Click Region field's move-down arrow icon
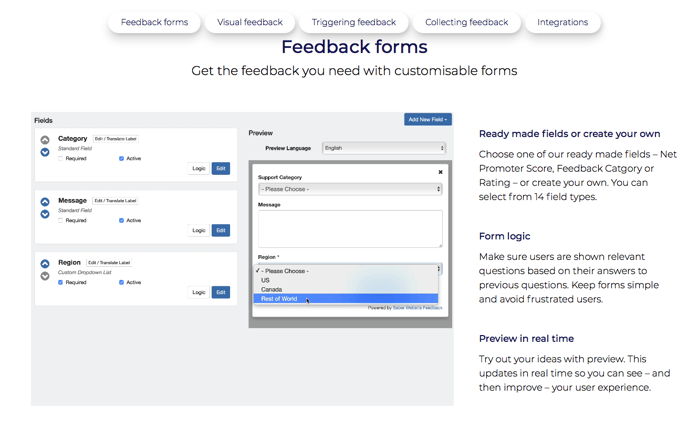The width and height of the screenshot is (688, 428). tap(45, 276)
